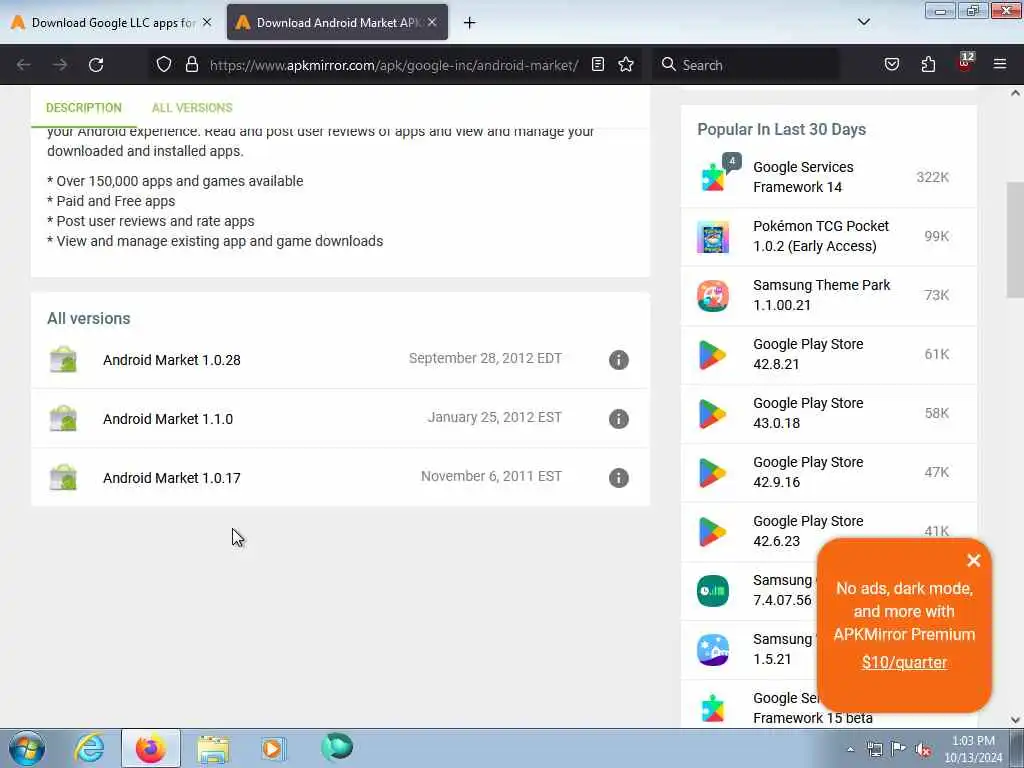The width and height of the screenshot is (1024, 768).
Task: Click the Google Play Store 42.8.21 icon
Action: coord(713,355)
